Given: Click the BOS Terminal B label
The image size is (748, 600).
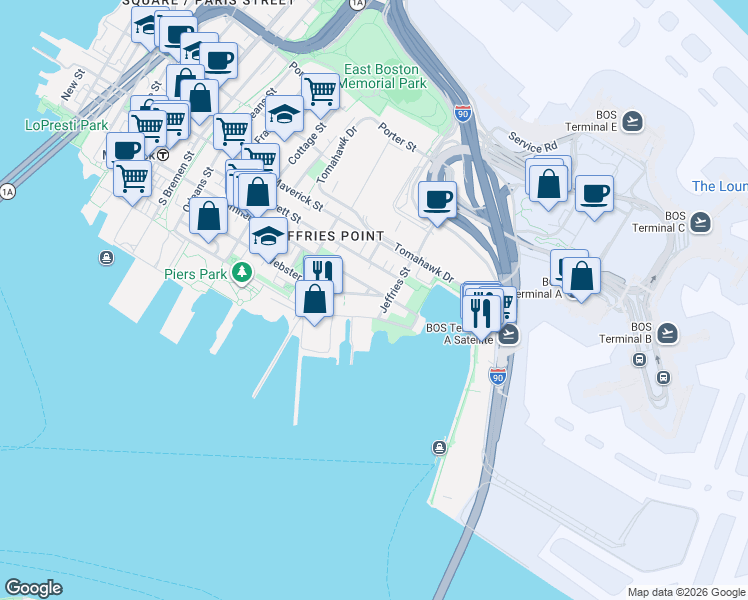Looking at the screenshot, I should coord(625,333).
